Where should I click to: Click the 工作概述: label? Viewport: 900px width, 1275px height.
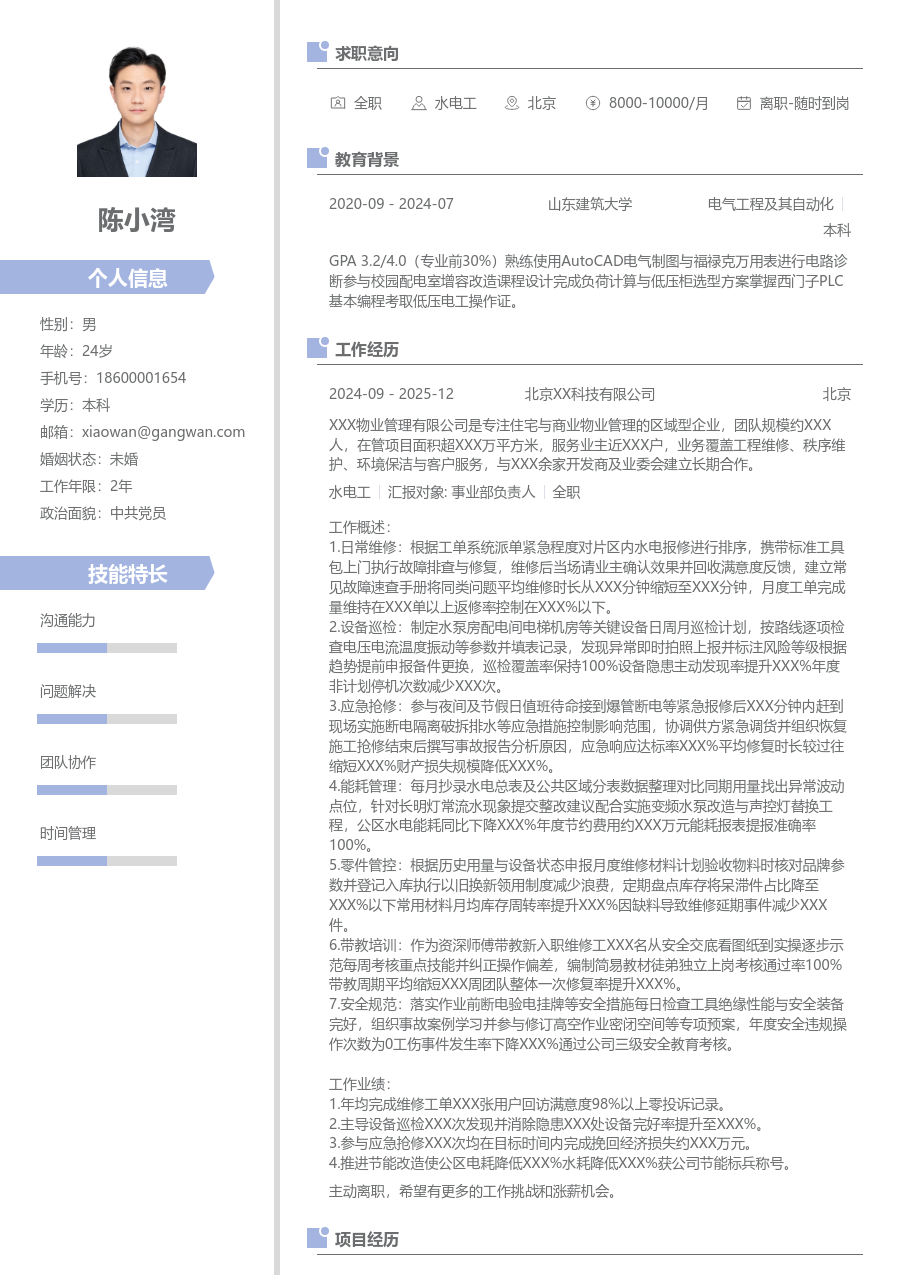point(360,527)
